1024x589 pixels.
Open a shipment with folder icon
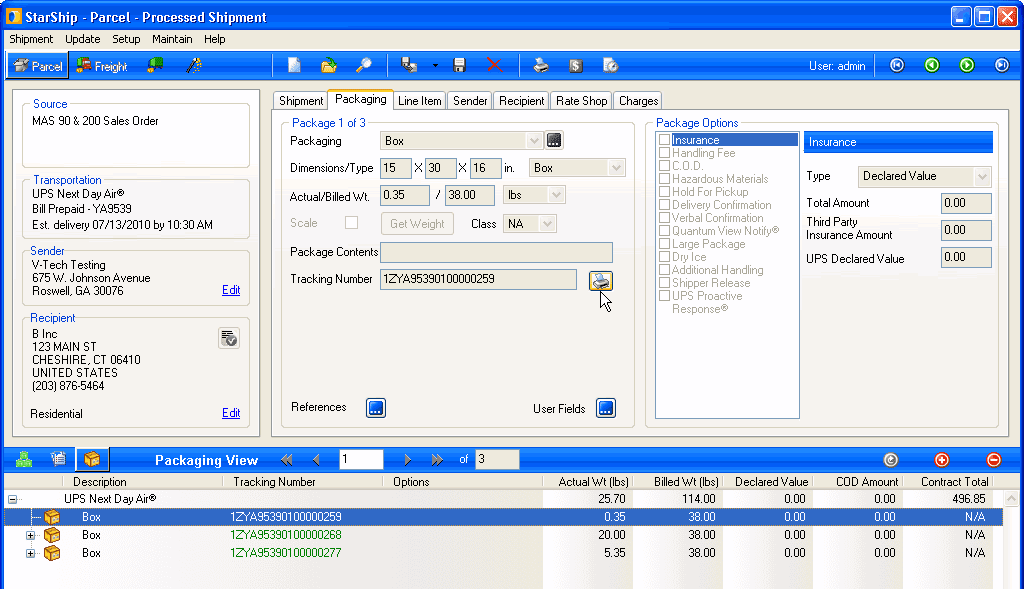click(x=329, y=65)
